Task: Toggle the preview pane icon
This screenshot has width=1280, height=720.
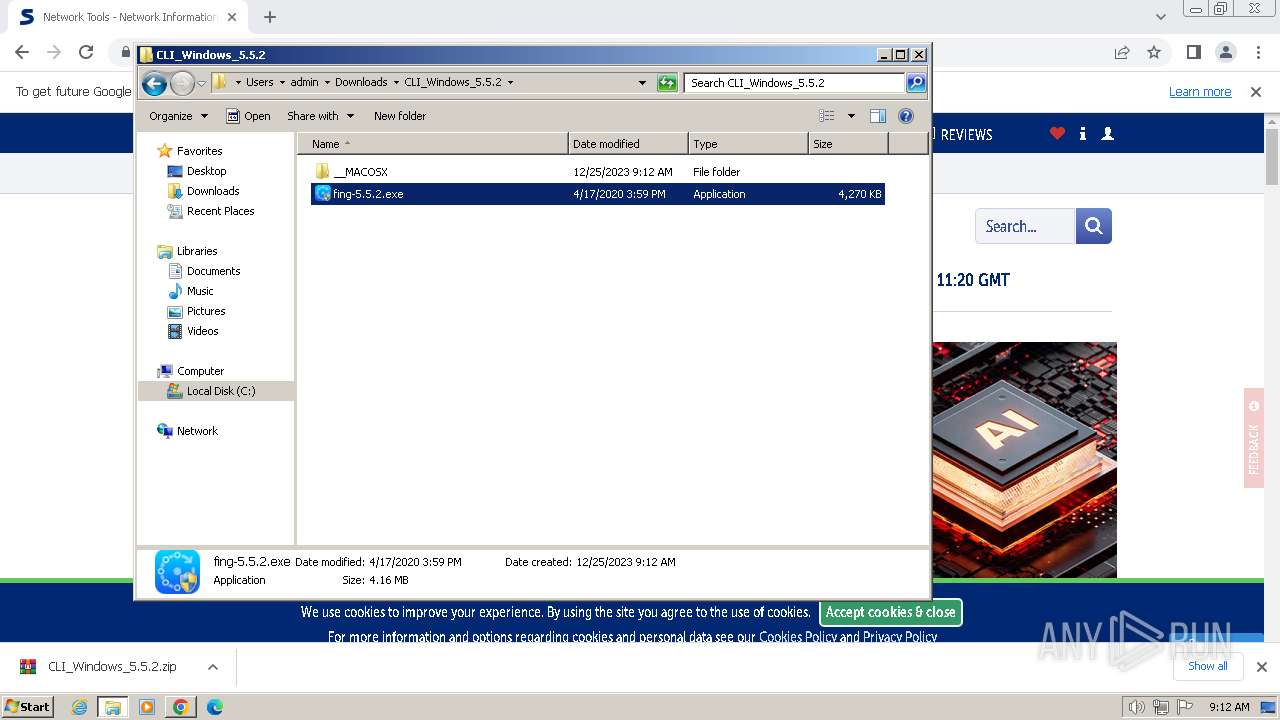Action: tap(878, 116)
